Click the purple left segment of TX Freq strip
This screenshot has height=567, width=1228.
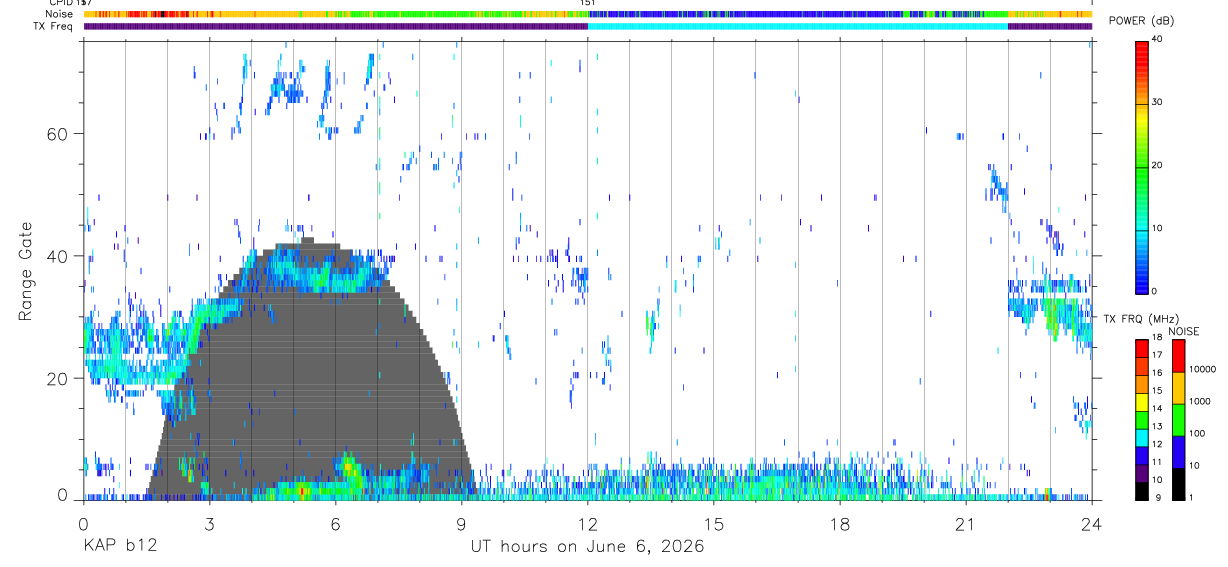pos(335,26)
